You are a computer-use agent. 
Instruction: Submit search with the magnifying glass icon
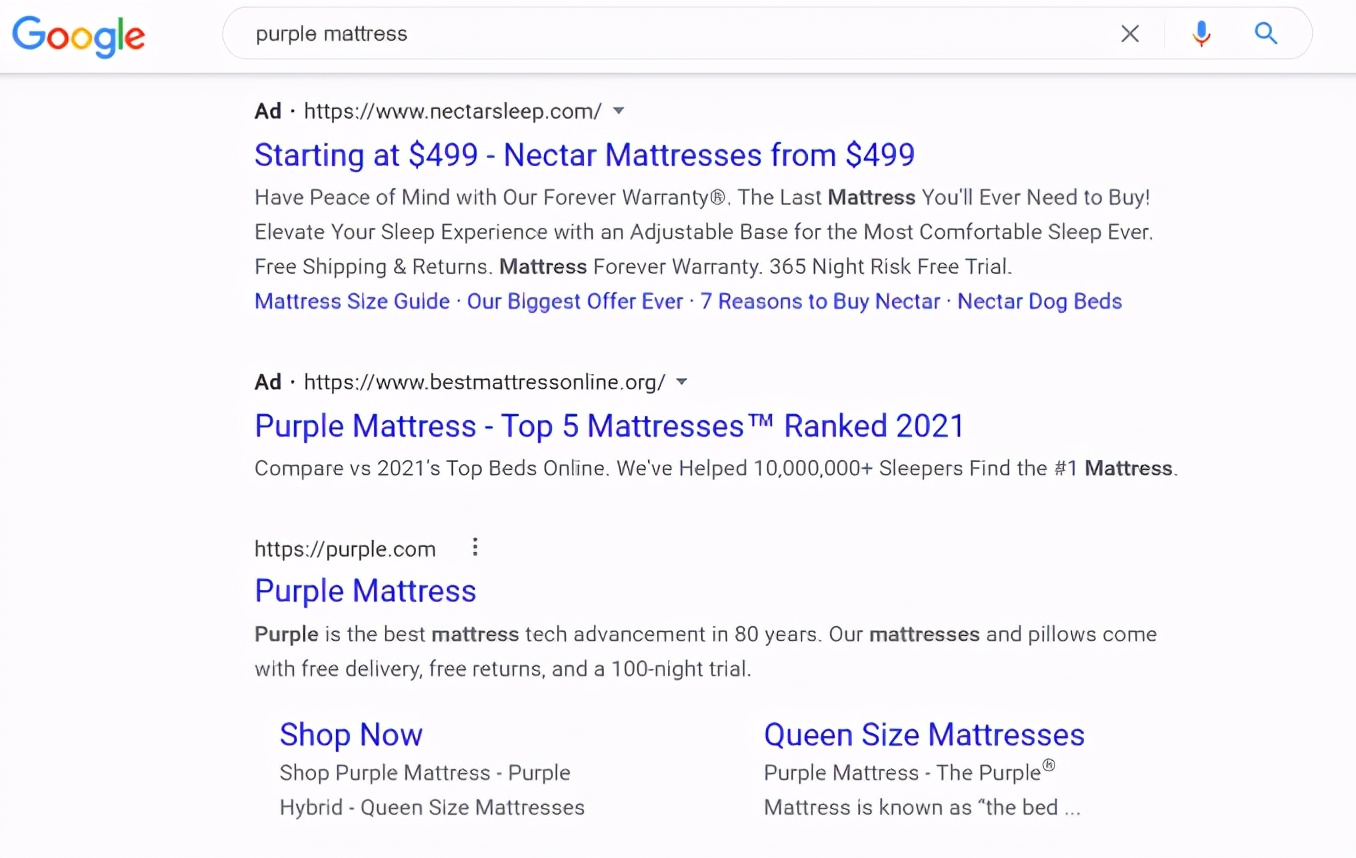(1266, 34)
